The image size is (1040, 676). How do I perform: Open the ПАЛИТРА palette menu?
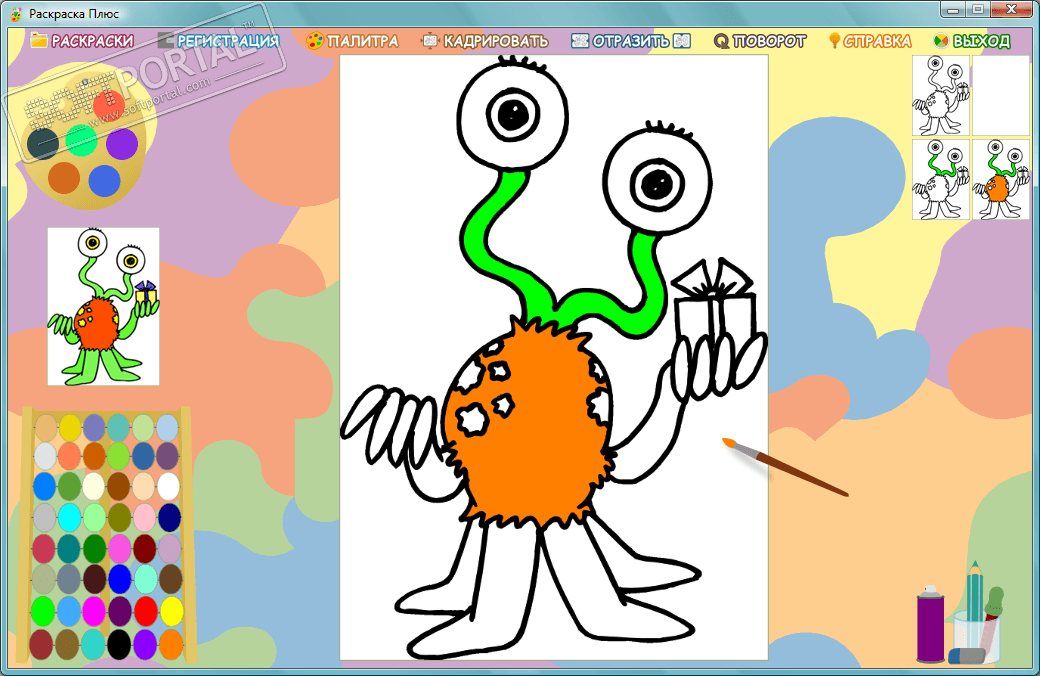point(352,41)
